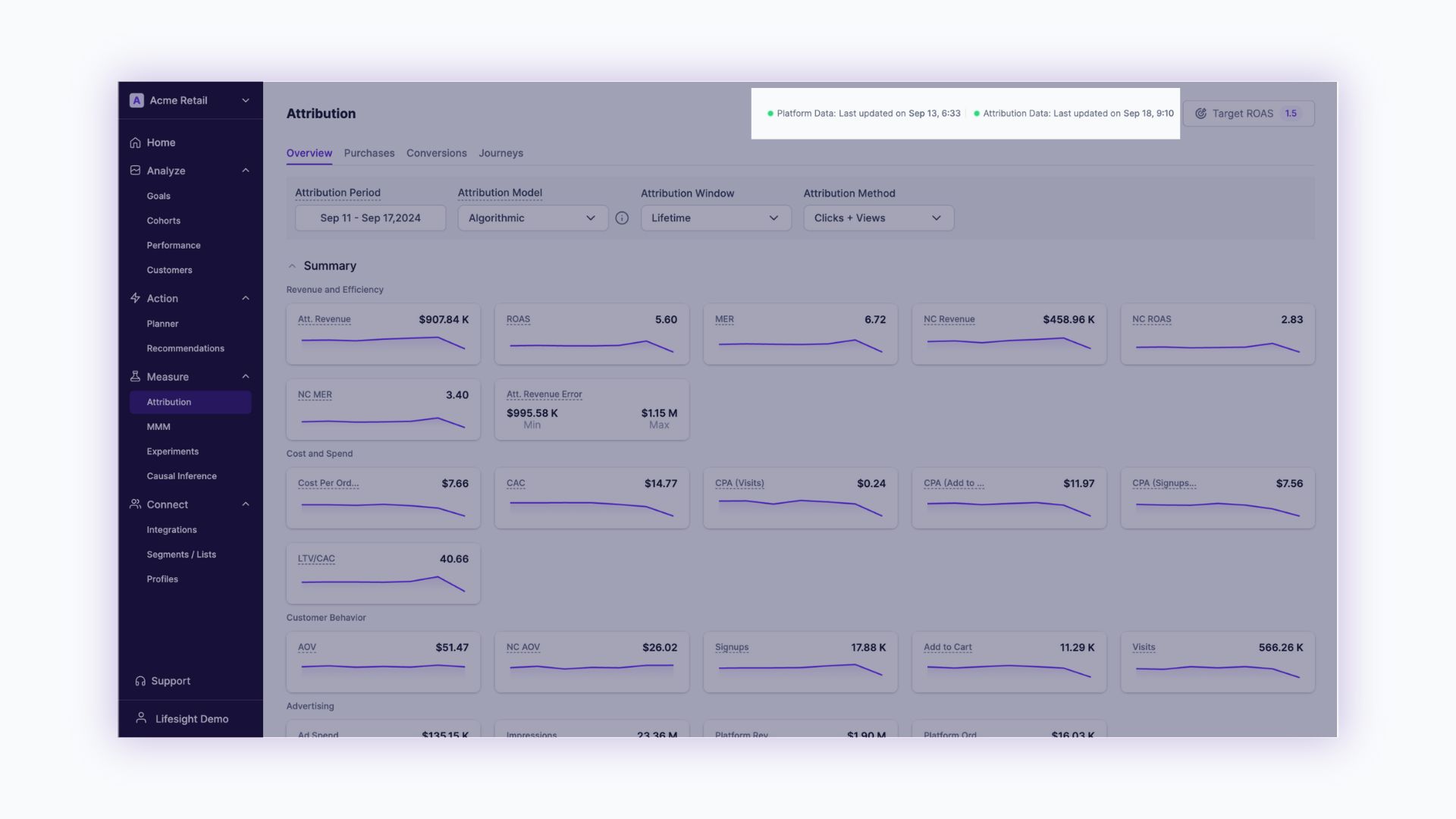
Task: Open the Clicks + Views method dropdown
Action: point(877,218)
